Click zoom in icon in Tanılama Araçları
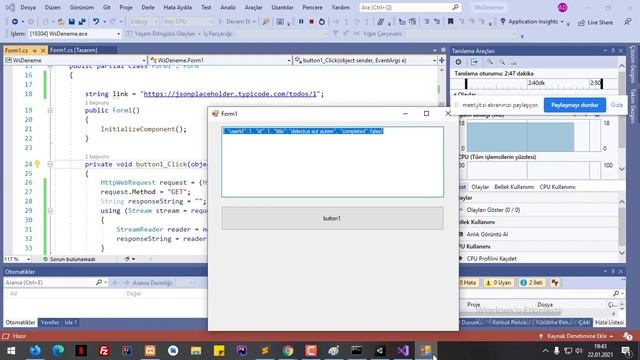 coord(489,62)
